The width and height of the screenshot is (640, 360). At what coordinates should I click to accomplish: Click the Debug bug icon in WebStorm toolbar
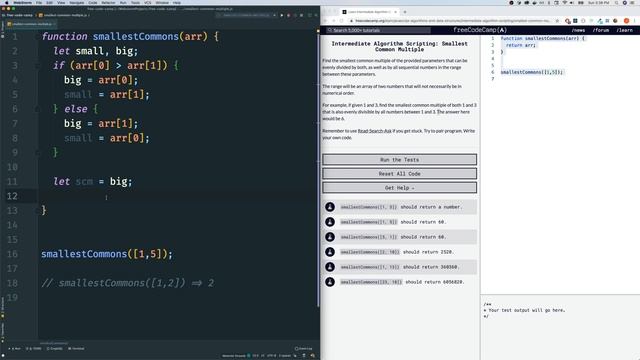coord(289,15)
